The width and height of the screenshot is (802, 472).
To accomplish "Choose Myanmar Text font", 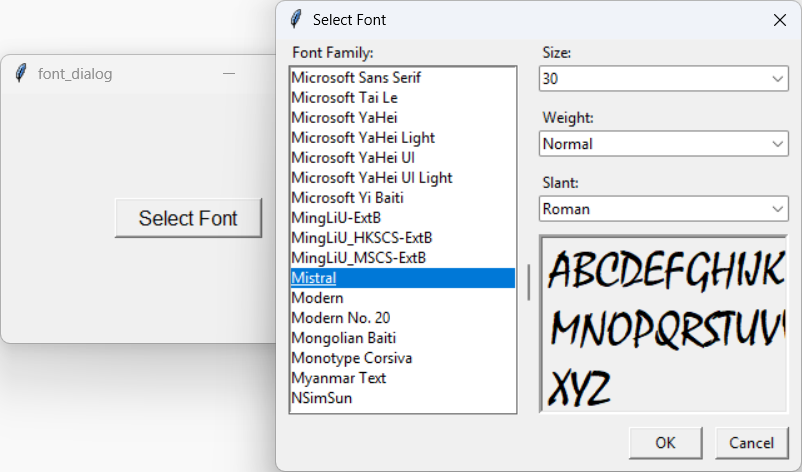I will pos(403,378).
